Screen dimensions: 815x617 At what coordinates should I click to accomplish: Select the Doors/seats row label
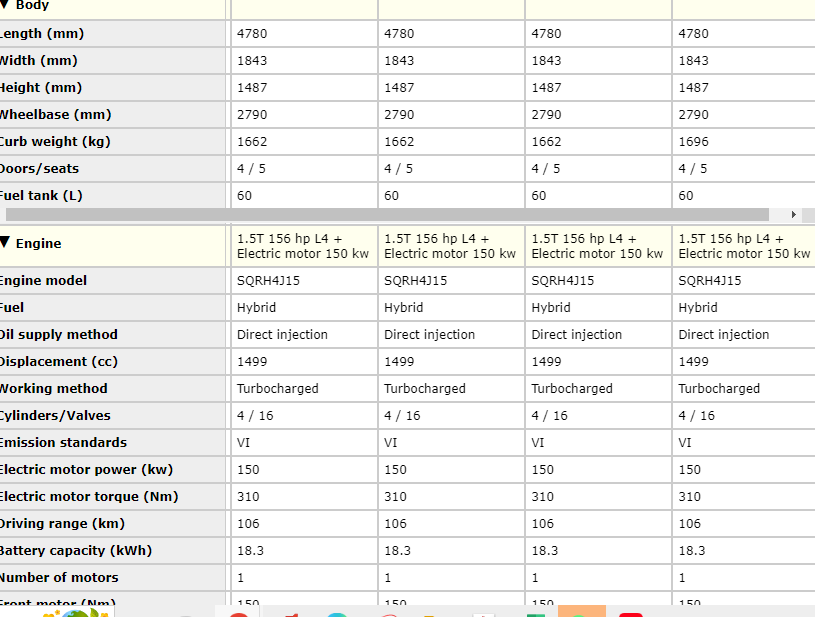39,169
